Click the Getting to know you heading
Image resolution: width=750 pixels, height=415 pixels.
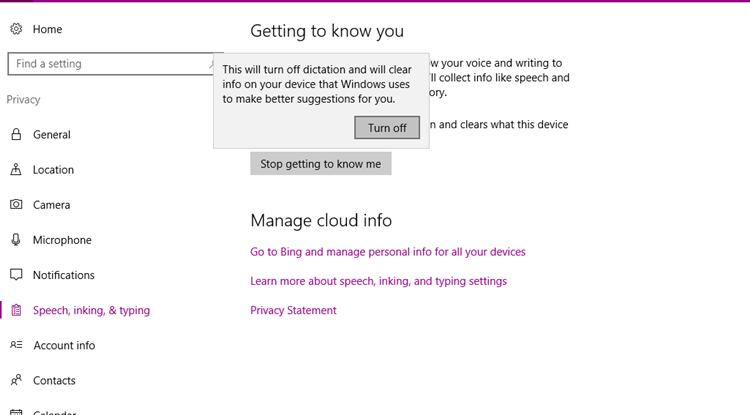[x=327, y=31]
